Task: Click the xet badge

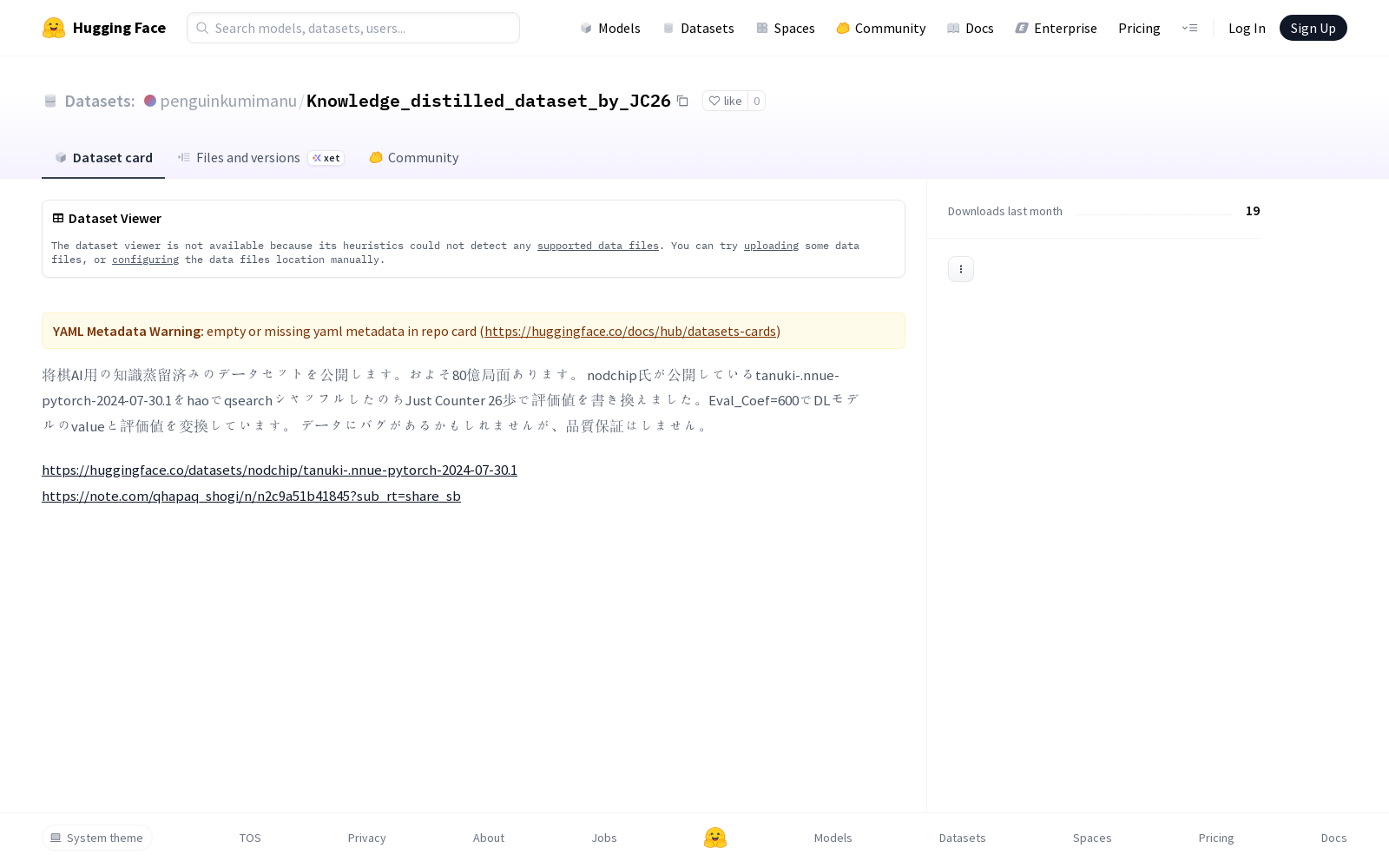Action: pyautogui.click(x=326, y=158)
